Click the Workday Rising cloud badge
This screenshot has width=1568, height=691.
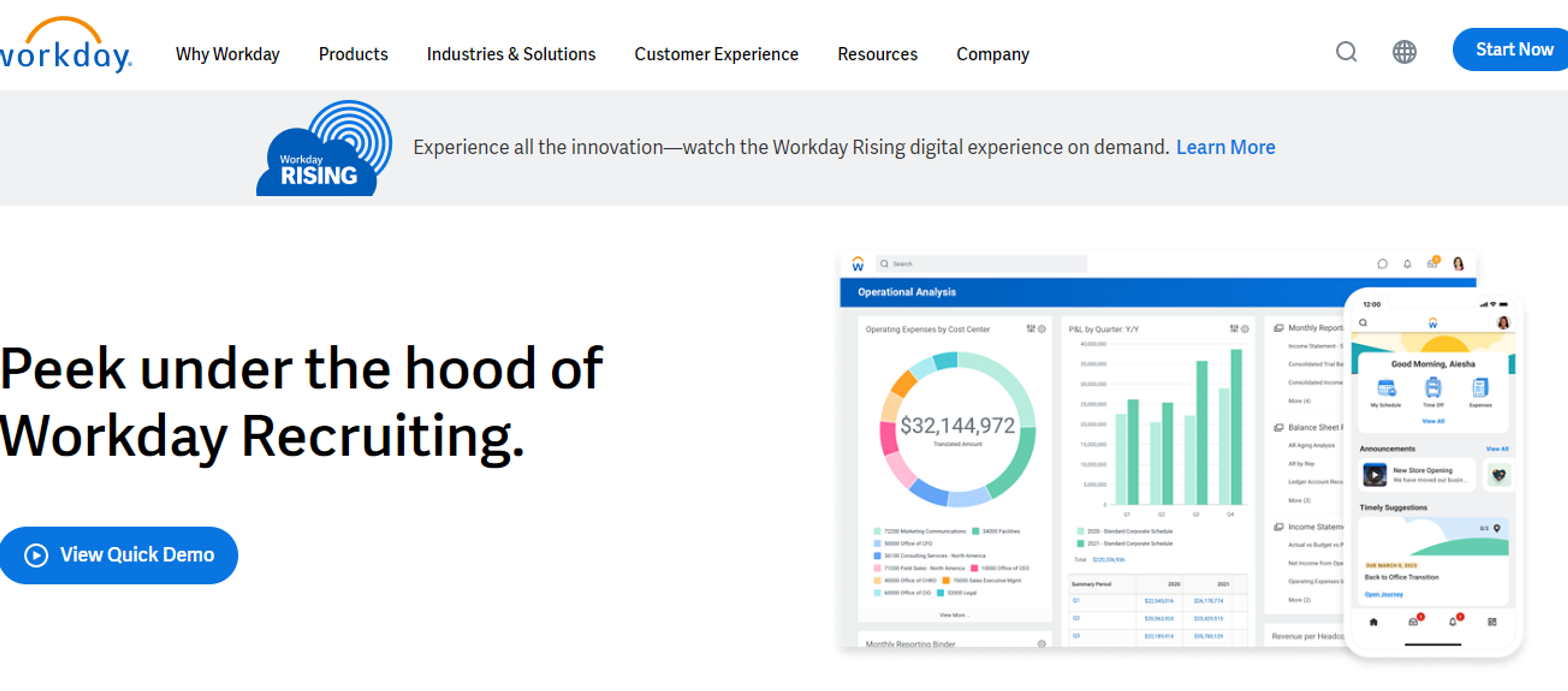[324, 149]
